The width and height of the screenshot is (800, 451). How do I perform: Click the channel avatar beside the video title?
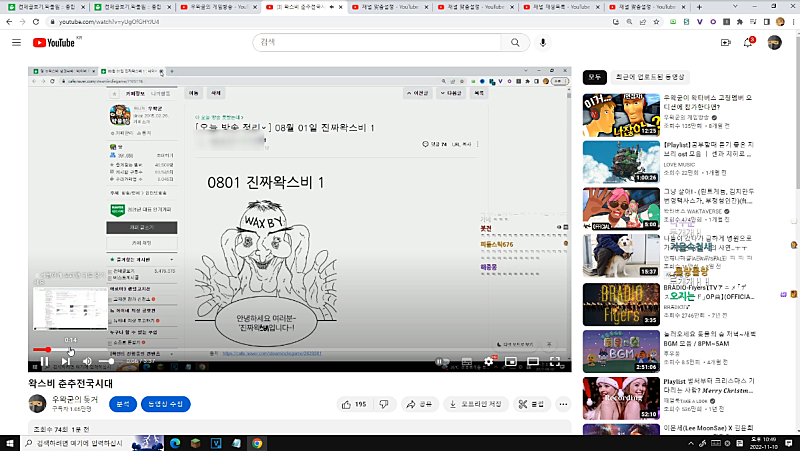click(37, 404)
